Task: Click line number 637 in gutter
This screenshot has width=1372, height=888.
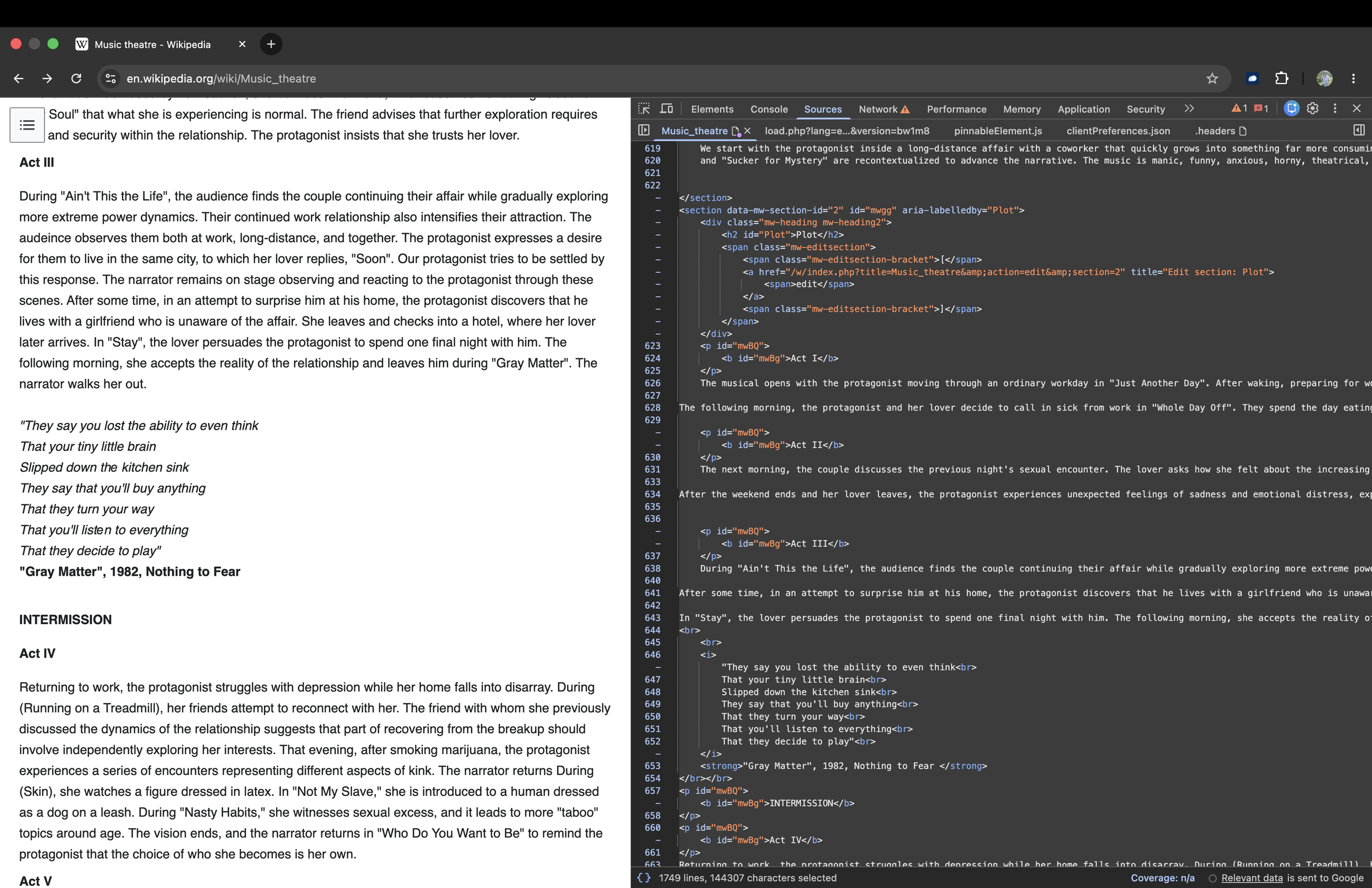Action: click(x=652, y=556)
